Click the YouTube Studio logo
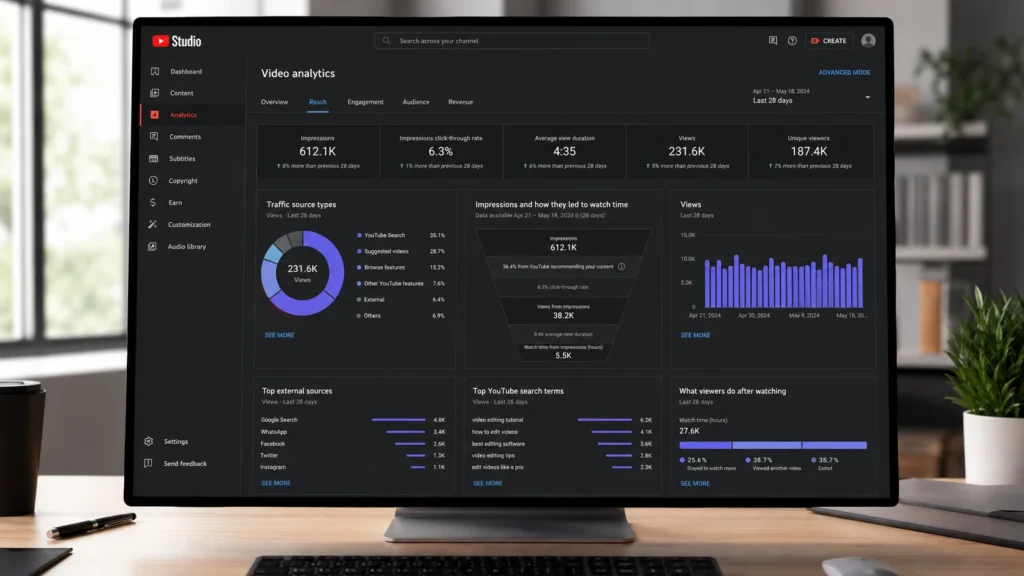1024x576 pixels. click(176, 41)
